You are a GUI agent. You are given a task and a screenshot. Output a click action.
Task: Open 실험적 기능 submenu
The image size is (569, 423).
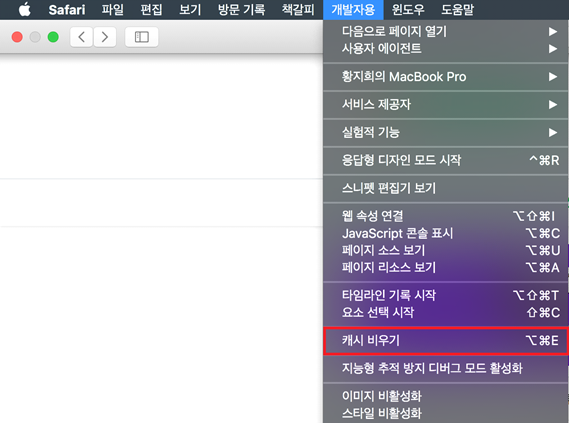(x=445, y=132)
